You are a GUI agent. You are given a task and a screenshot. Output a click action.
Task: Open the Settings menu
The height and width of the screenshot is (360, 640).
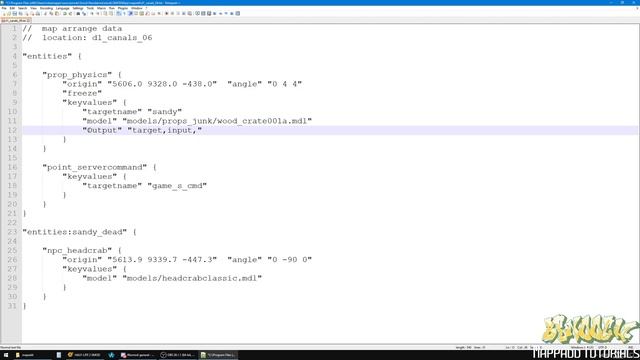click(78, 8)
